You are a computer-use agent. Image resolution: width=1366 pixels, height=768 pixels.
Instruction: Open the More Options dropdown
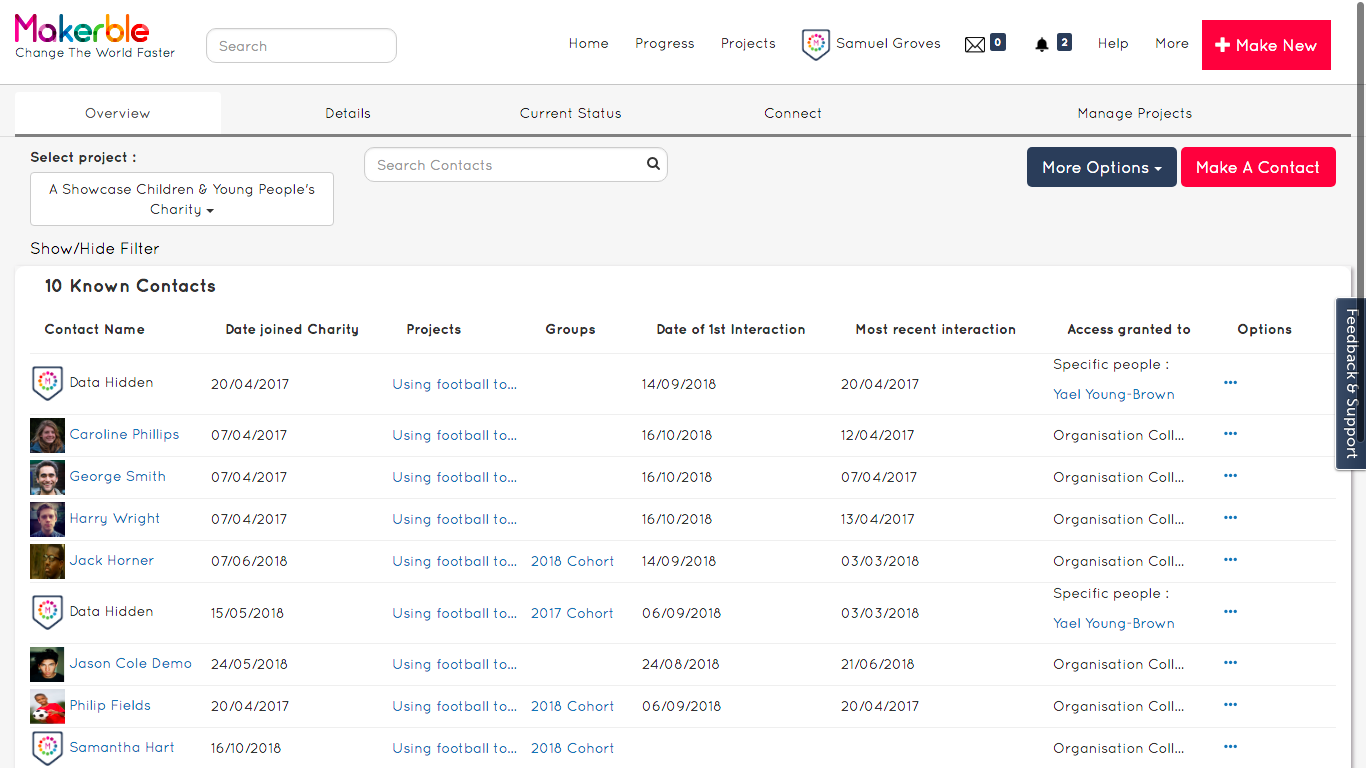1102,167
